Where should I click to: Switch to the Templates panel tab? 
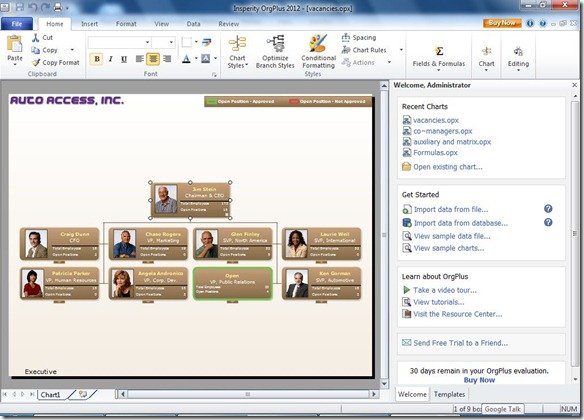pyautogui.click(x=449, y=394)
